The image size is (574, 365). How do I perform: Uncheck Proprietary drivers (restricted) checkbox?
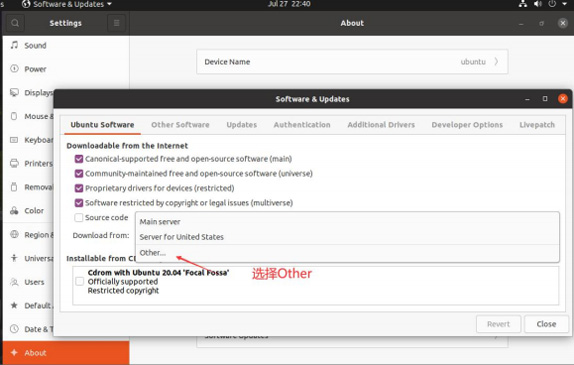79,188
